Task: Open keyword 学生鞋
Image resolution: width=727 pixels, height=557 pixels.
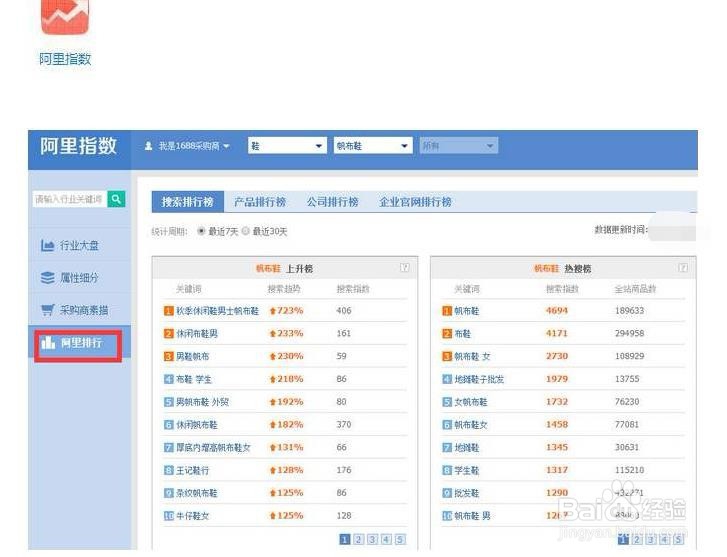Action: [x=466, y=470]
